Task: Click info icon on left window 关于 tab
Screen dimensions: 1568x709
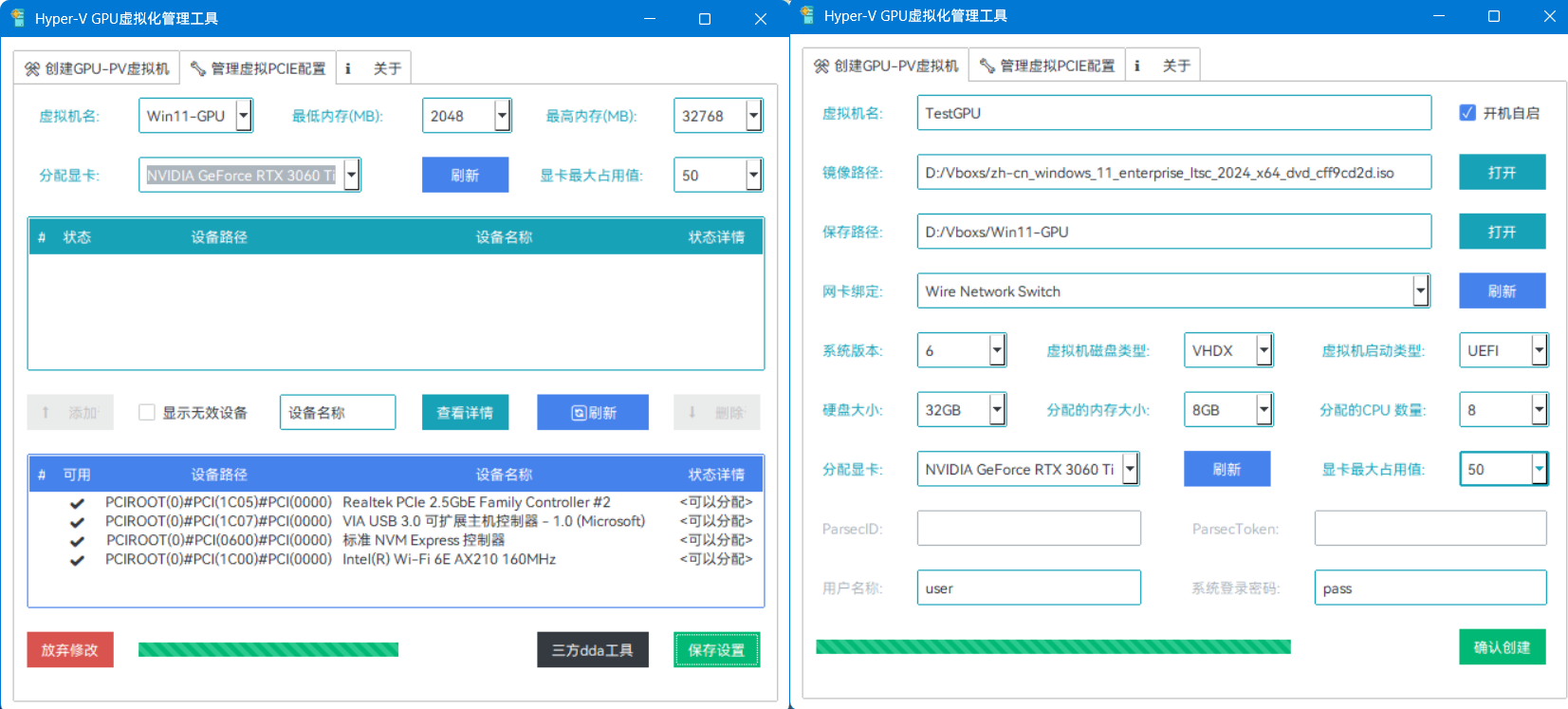Action: pos(348,69)
